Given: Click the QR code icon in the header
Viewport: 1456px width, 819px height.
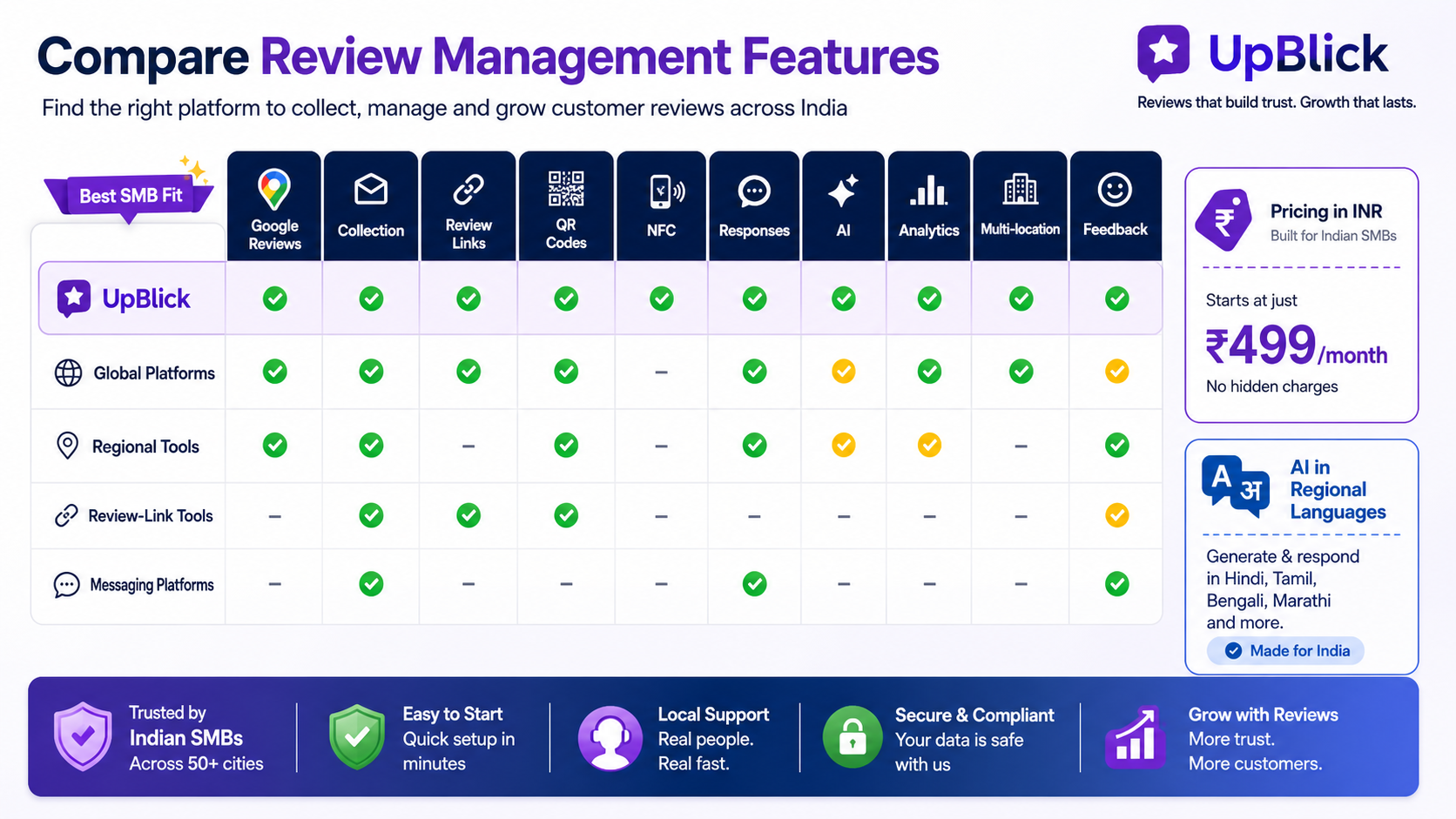Looking at the screenshot, I should click(566, 188).
